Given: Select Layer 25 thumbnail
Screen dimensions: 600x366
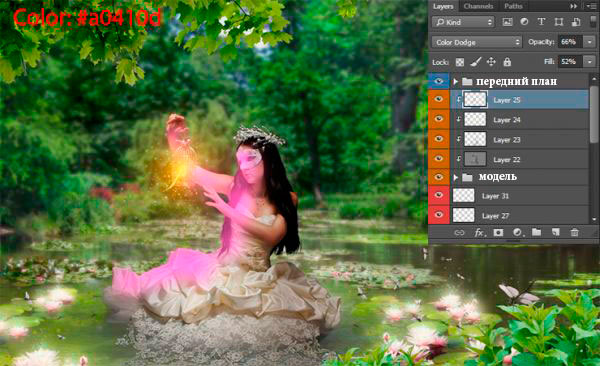Looking at the screenshot, I should 475,100.
